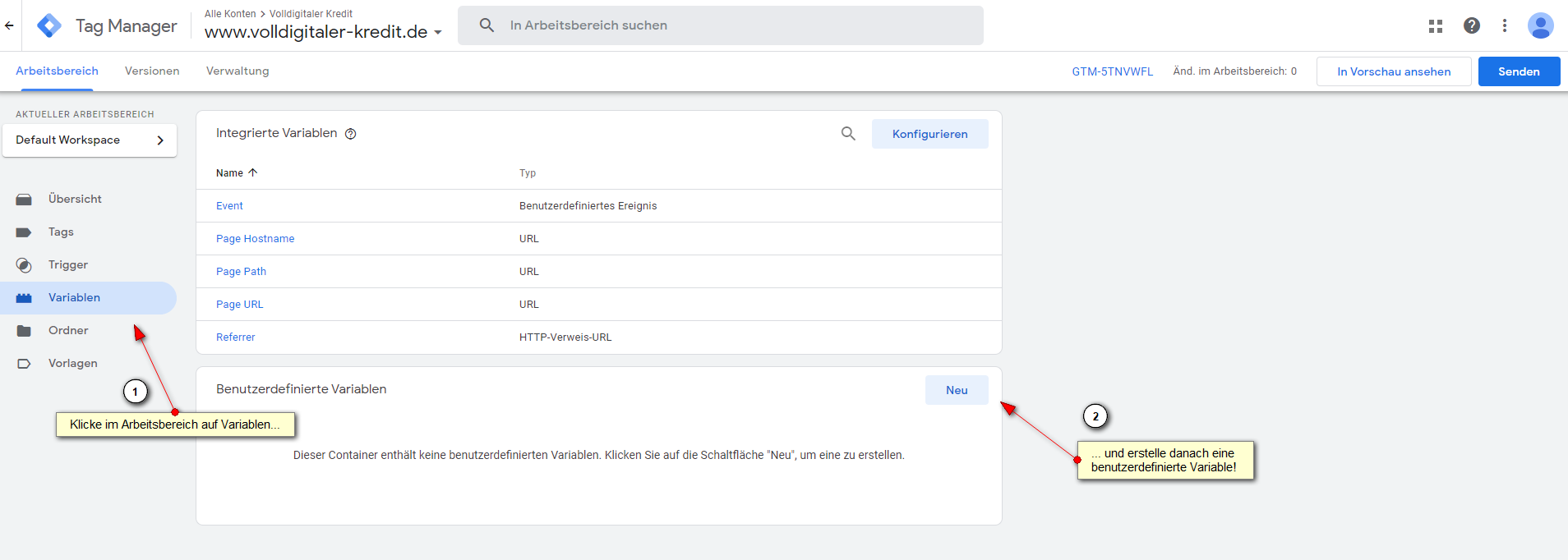Click the Tag Manager diamond logo

pyautogui.click(x=49, y=25)
